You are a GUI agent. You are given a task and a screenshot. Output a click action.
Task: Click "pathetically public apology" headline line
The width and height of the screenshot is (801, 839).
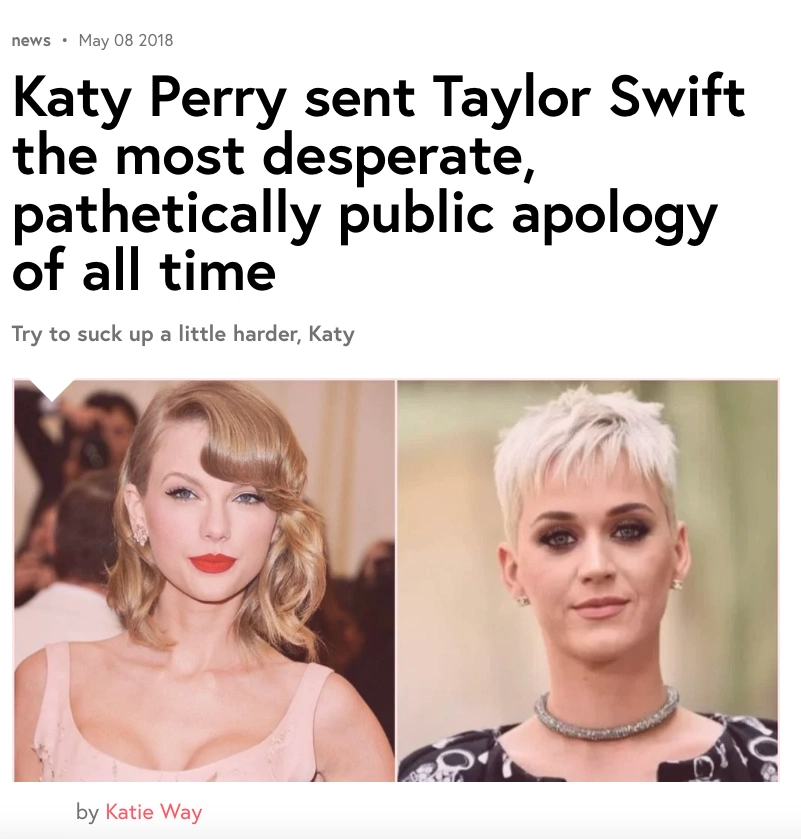364,216
